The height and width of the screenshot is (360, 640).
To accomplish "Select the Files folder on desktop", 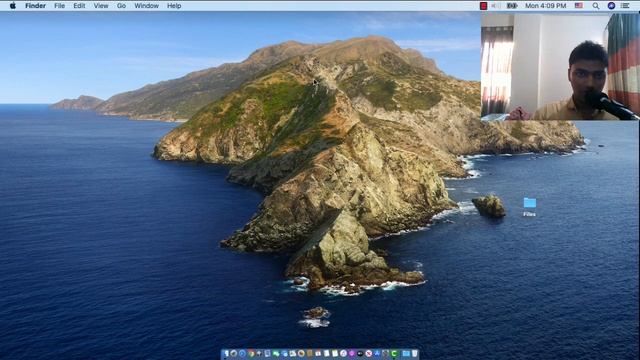I will 530,207.
